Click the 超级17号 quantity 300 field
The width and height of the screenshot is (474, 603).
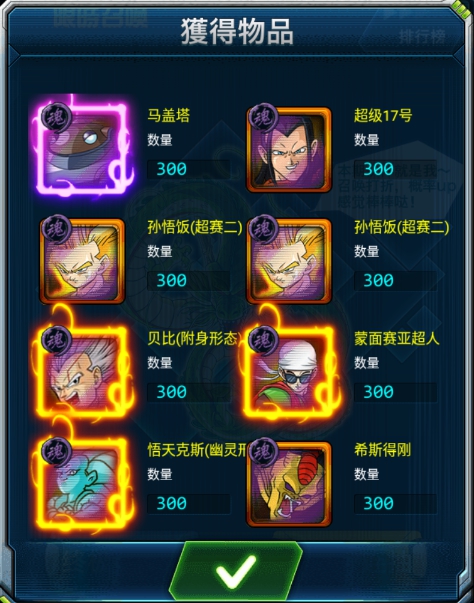pos(395,169)
